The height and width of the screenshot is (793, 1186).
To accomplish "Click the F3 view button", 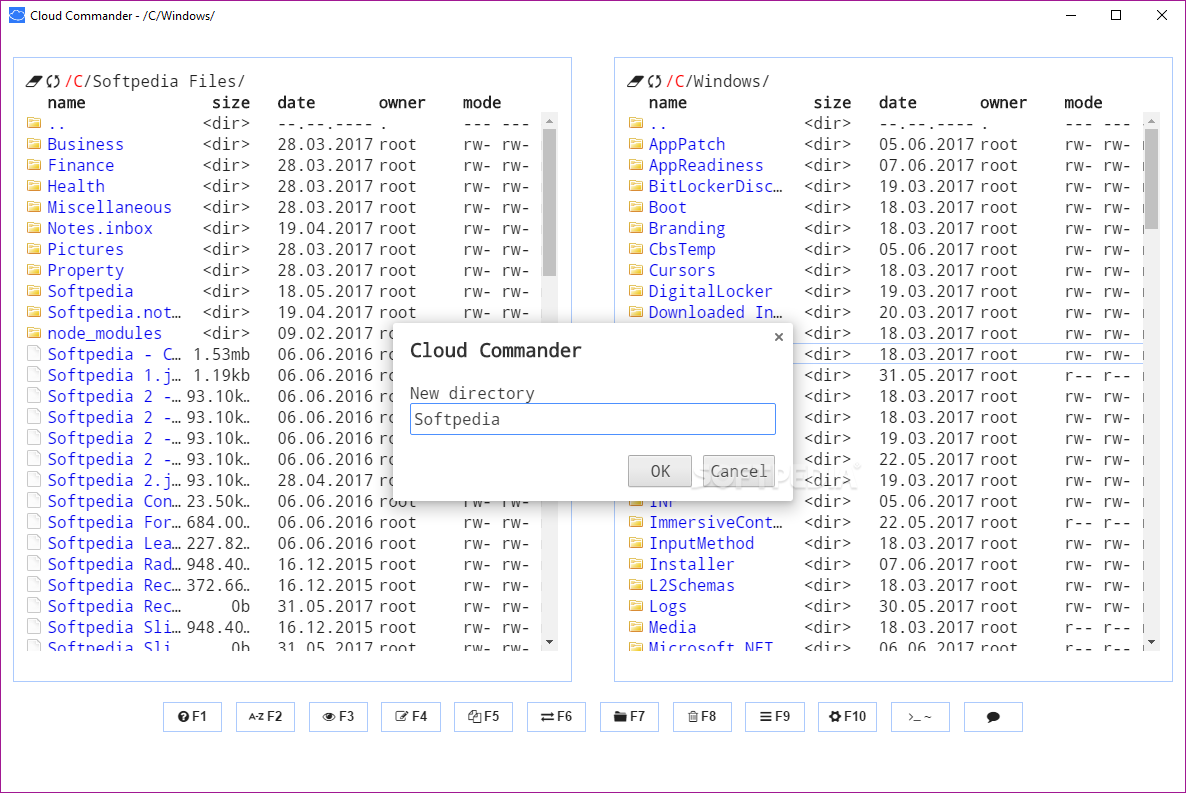I will pos(338,717).
